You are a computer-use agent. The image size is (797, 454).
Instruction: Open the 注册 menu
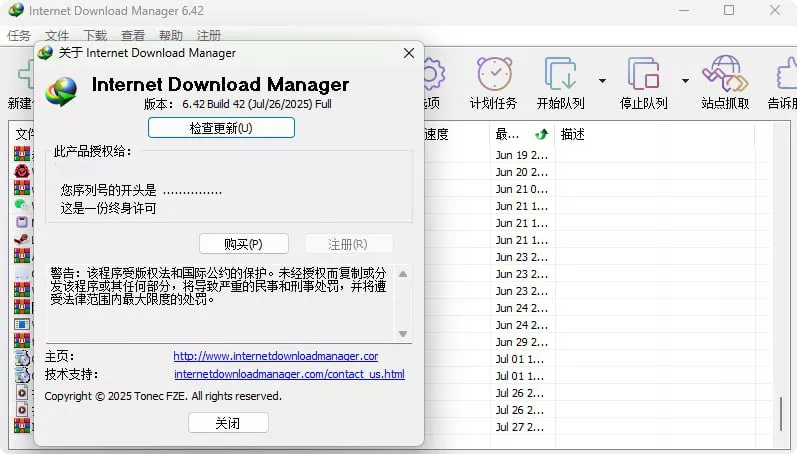(209, 35)
